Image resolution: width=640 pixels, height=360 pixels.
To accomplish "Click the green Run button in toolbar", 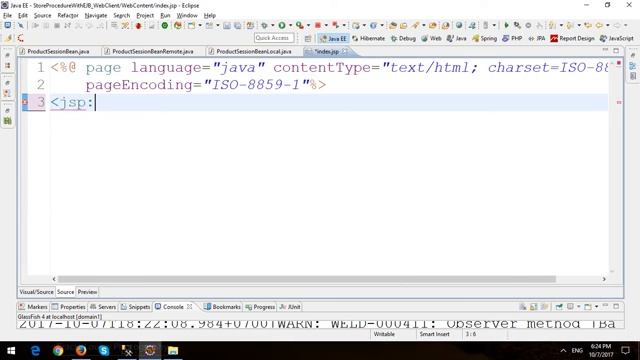I will pyautogui.click(x=282, y=25).
